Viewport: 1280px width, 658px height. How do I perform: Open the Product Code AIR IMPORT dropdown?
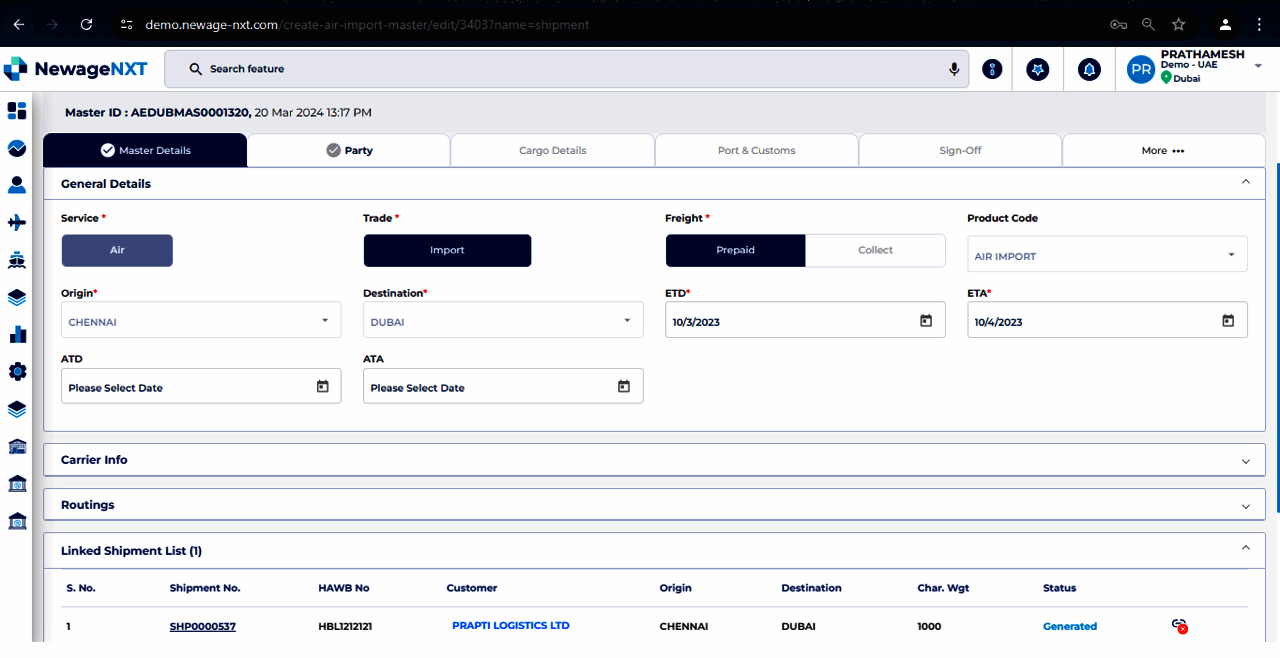click(1106, 255)
